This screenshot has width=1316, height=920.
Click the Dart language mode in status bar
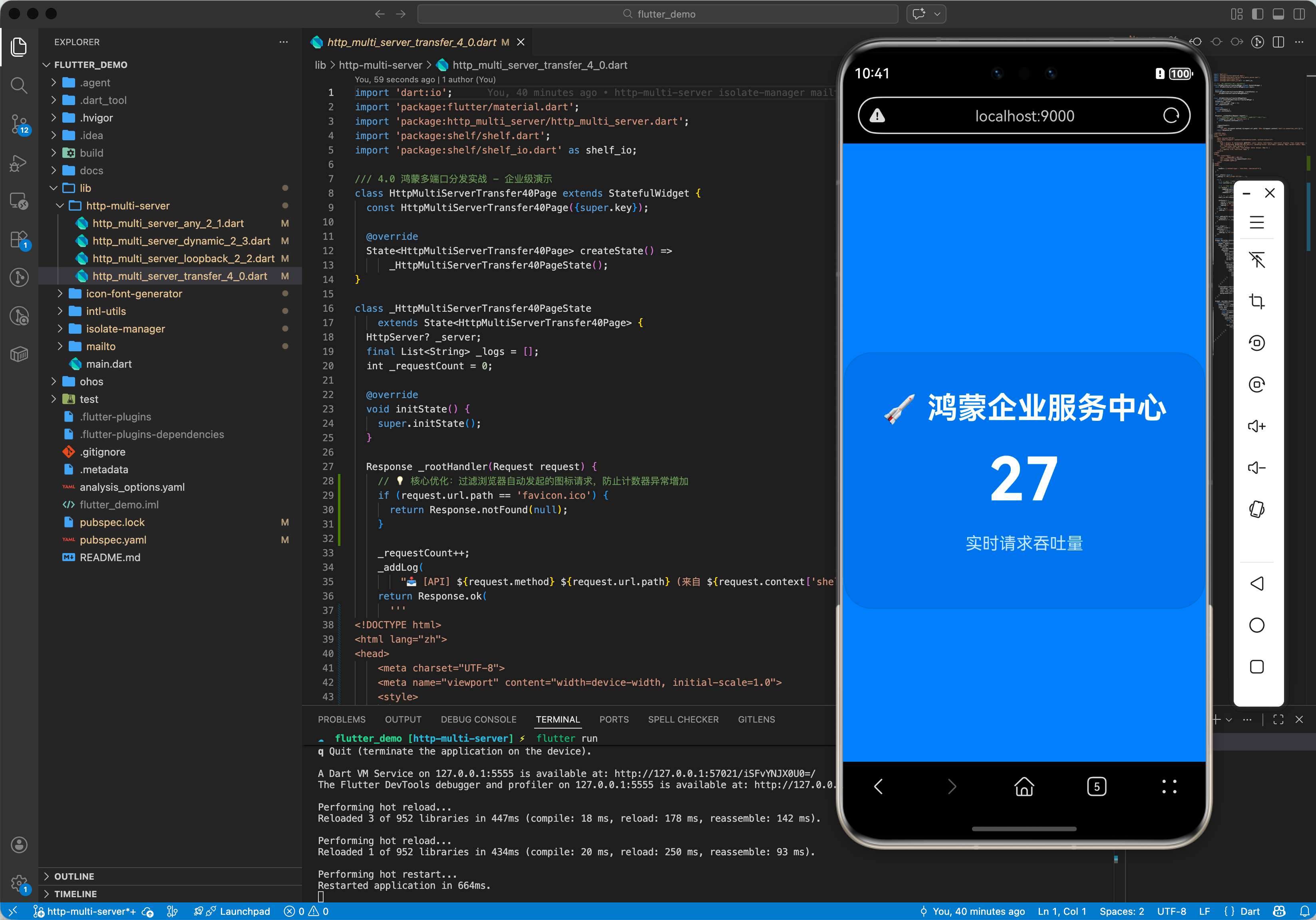pos(1250,911)
